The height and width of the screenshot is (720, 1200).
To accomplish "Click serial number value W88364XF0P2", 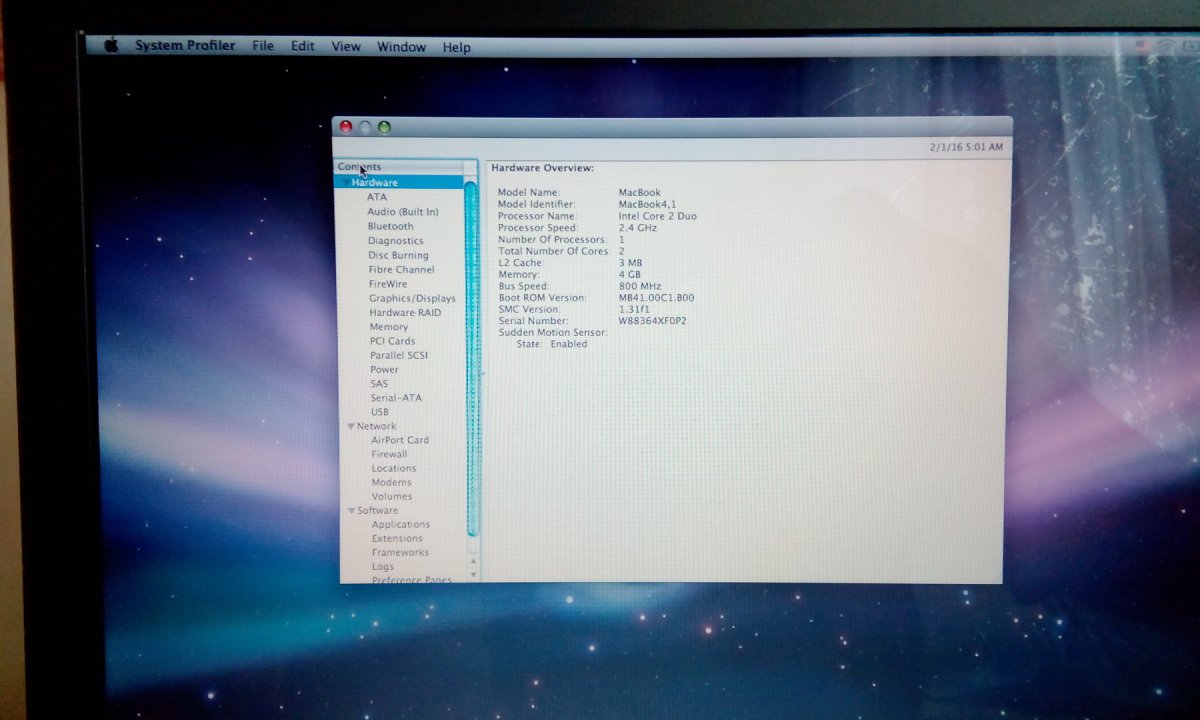I will tap(653, 321).
